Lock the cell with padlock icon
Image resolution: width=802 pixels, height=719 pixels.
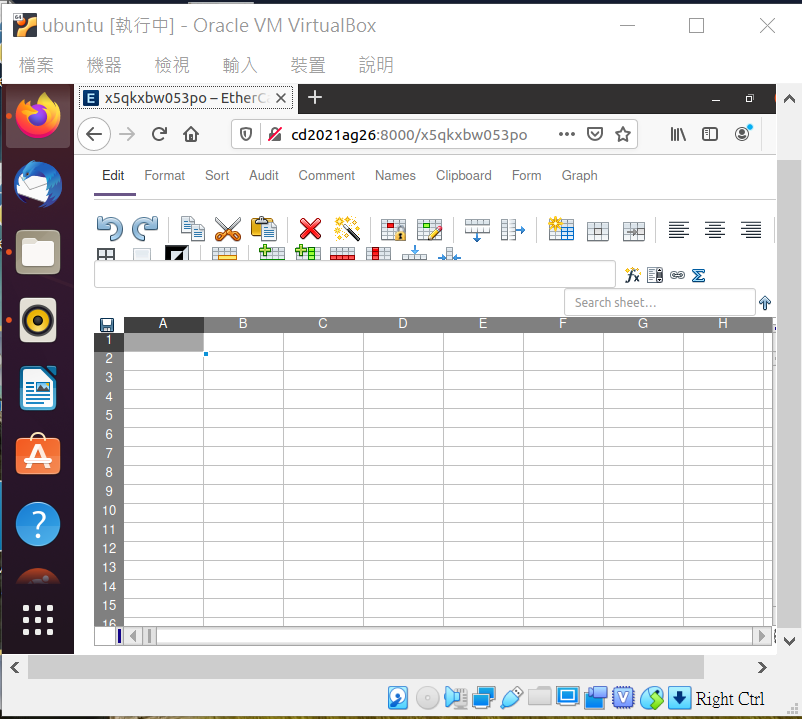pos(393,230)
